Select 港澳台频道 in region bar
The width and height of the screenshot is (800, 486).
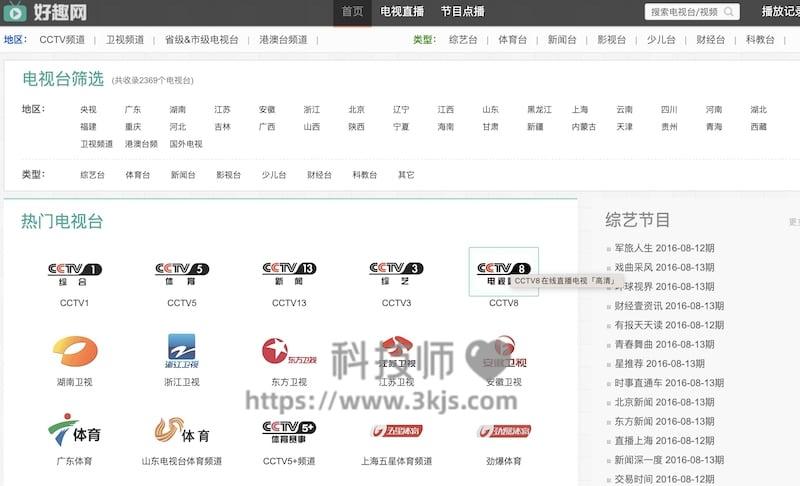click(x=283, y=40)
